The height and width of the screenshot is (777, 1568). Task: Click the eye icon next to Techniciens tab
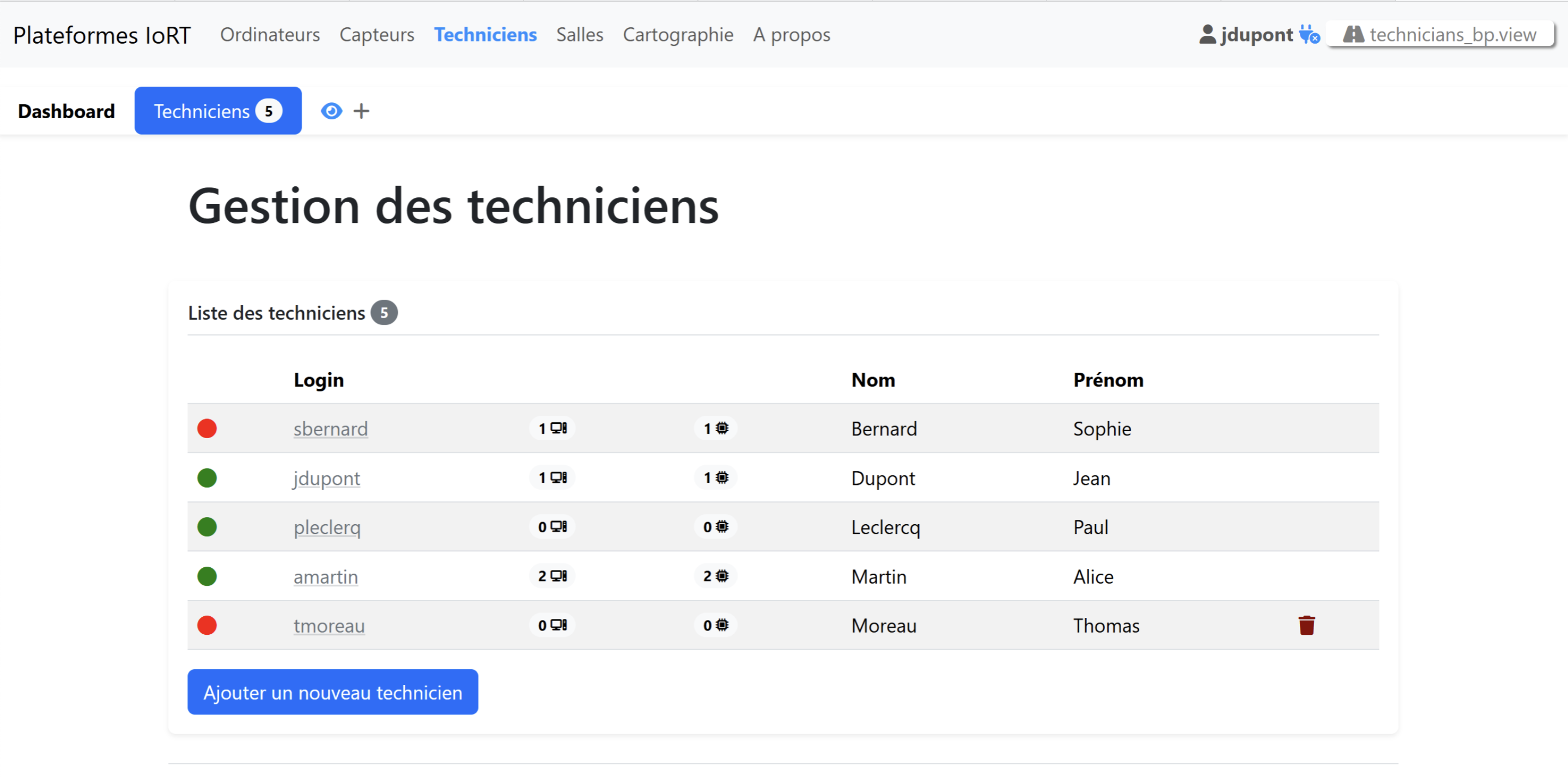(x=331, y=111)
